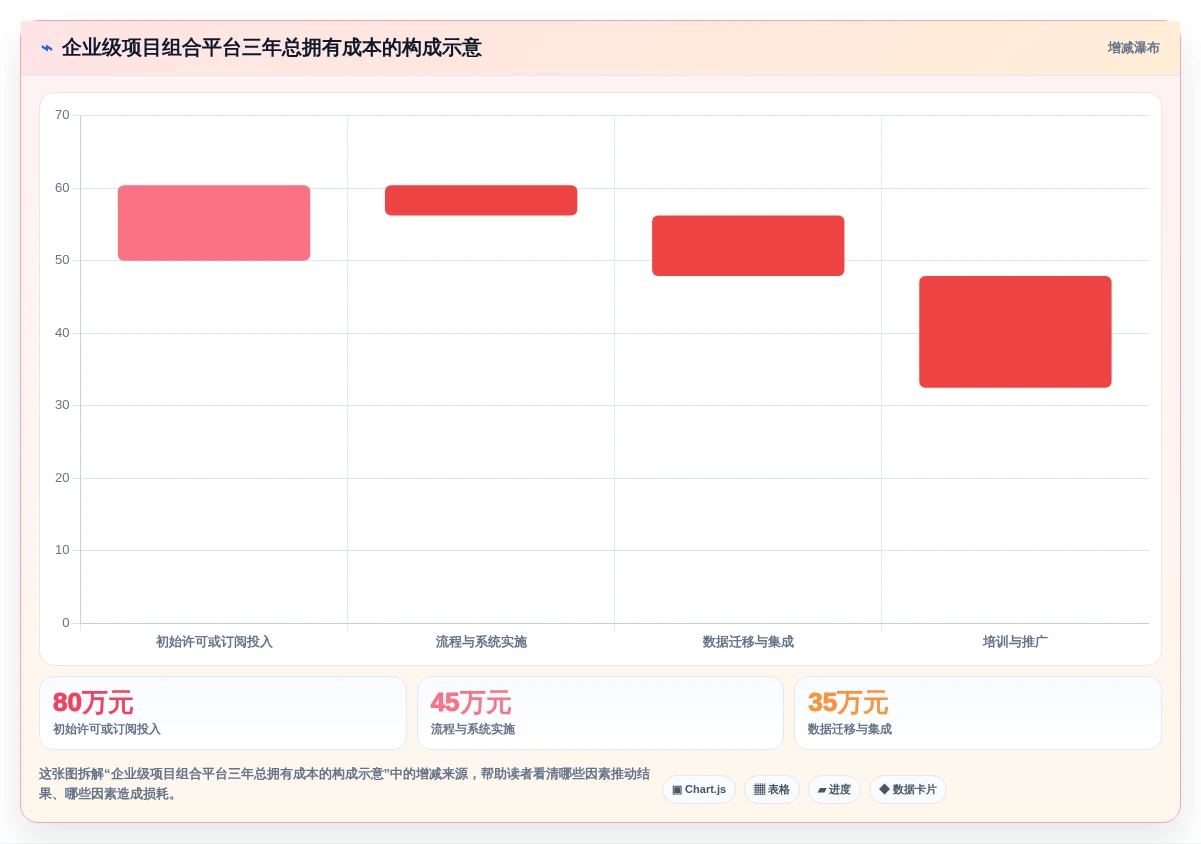1201x844 pixels.
Task: Click x-axis label 数据迁移与集成
Action: click(x=748, y=642)
